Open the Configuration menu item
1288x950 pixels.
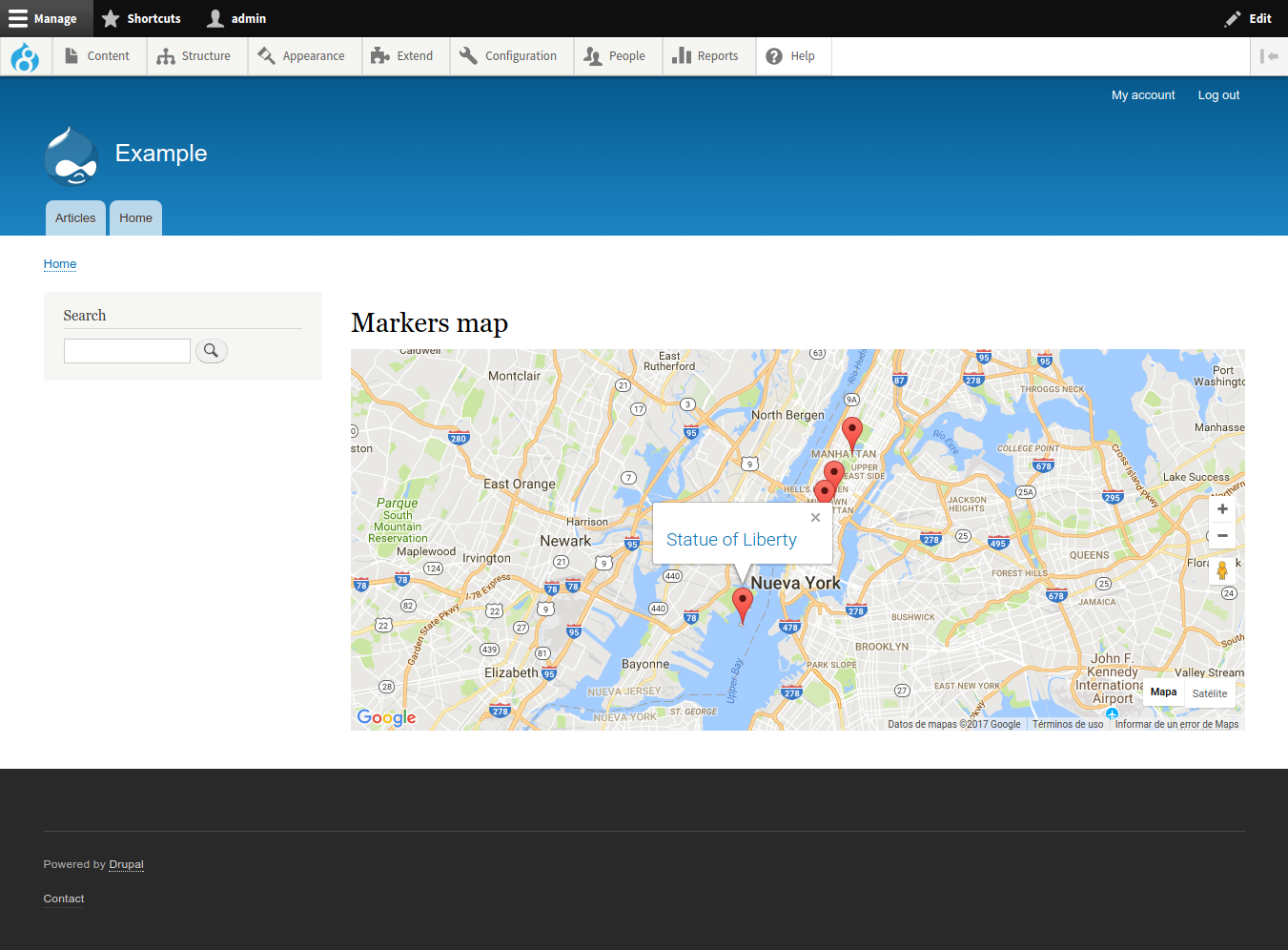pos(509,56)
